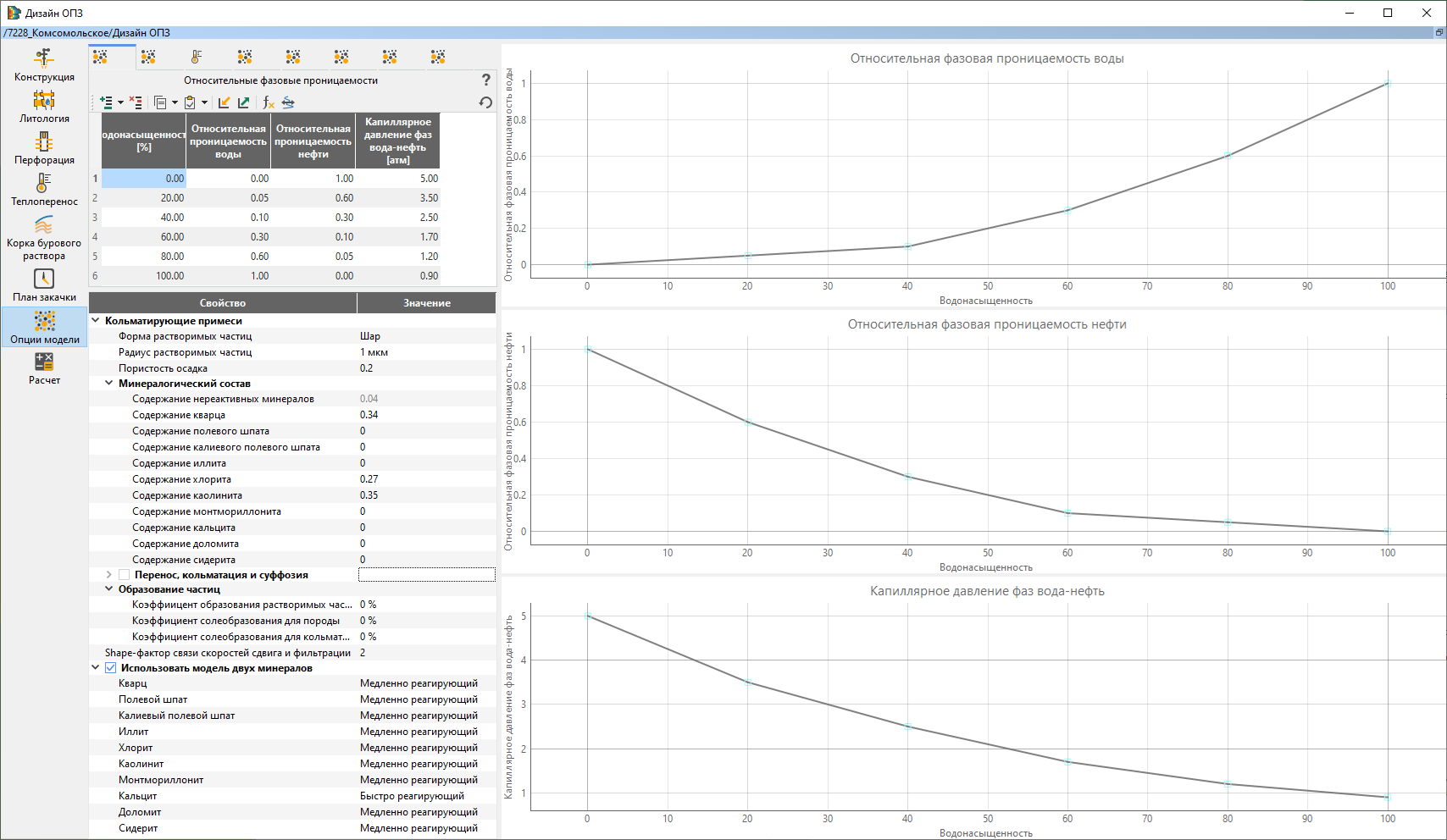Click the fx formula clear icon
This screenshot has width=1447, height=840.
click(x=269, y=102)
